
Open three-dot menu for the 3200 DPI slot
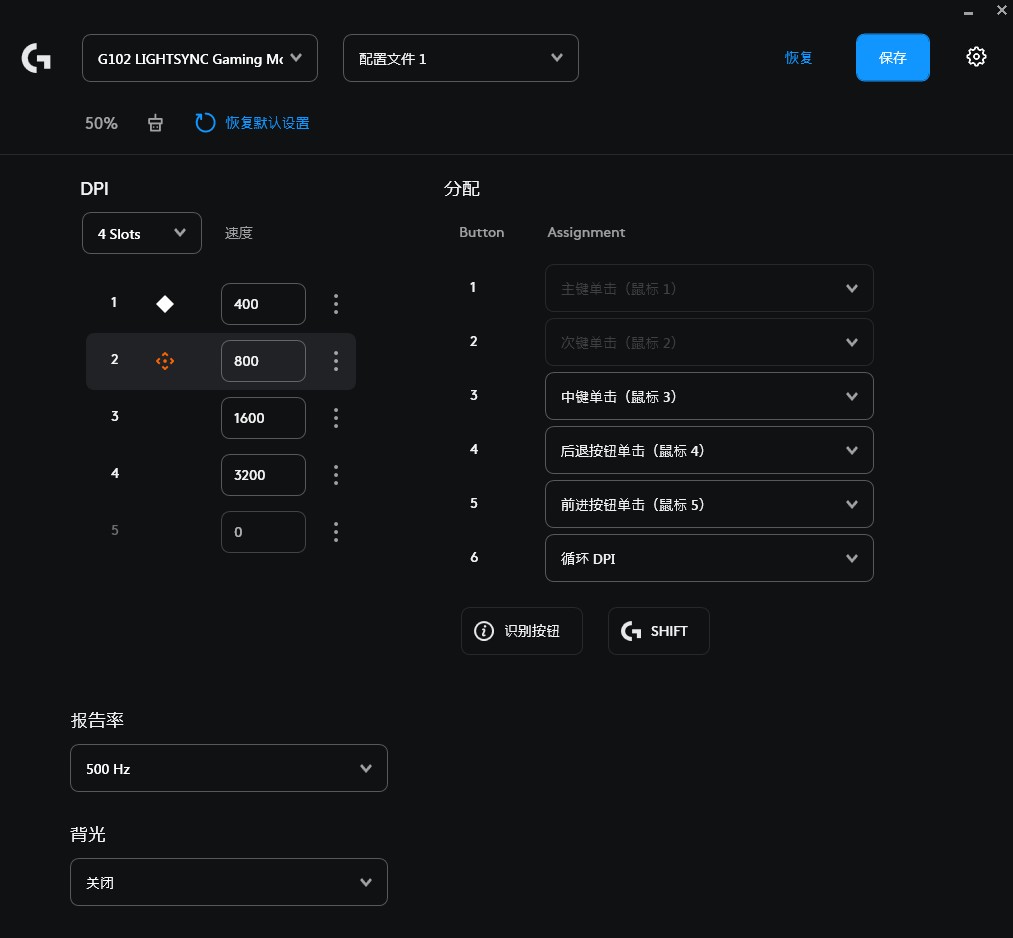click(336, 475)
